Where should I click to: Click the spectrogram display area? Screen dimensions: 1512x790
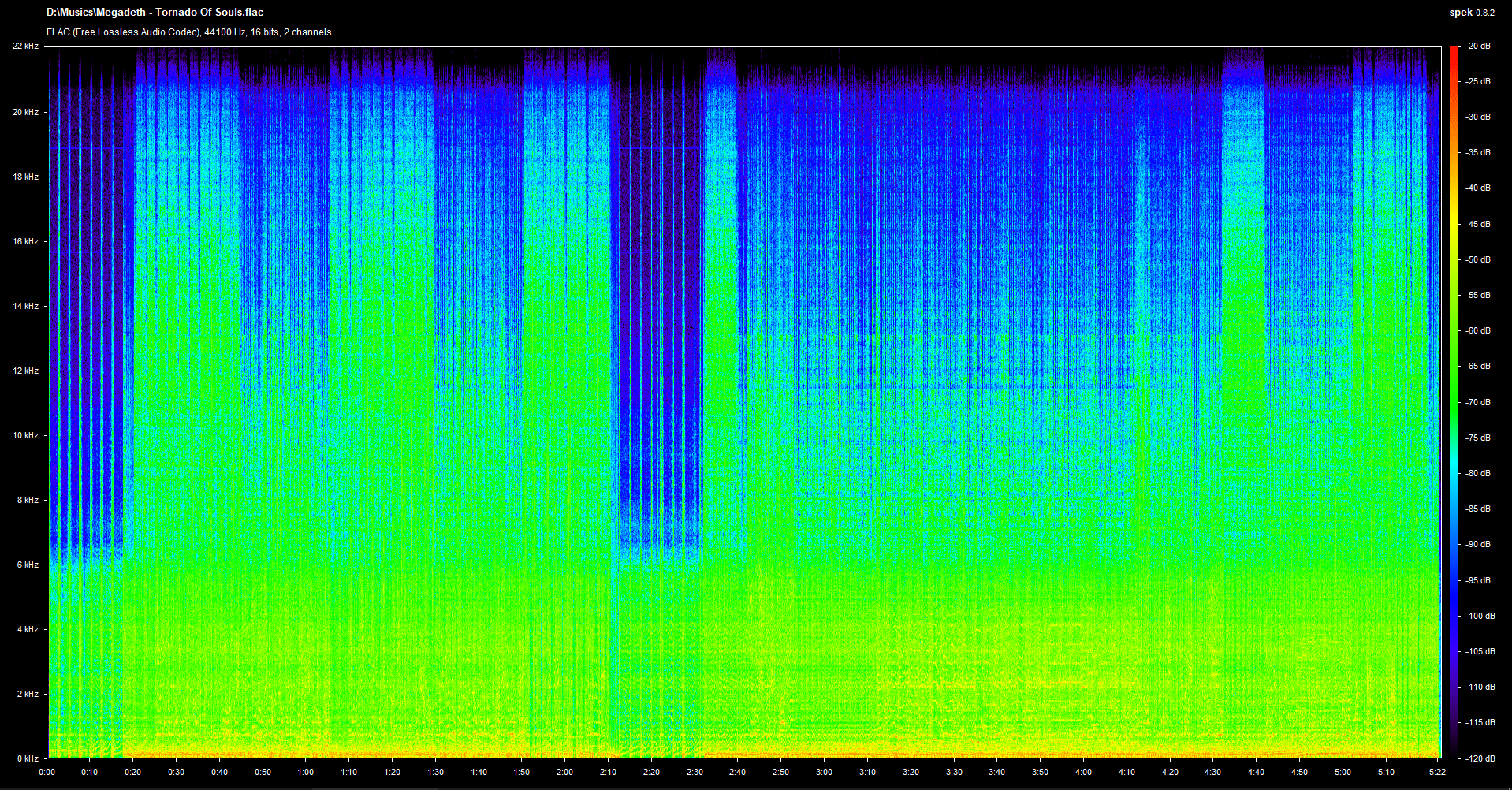click(x=744, y=402)
